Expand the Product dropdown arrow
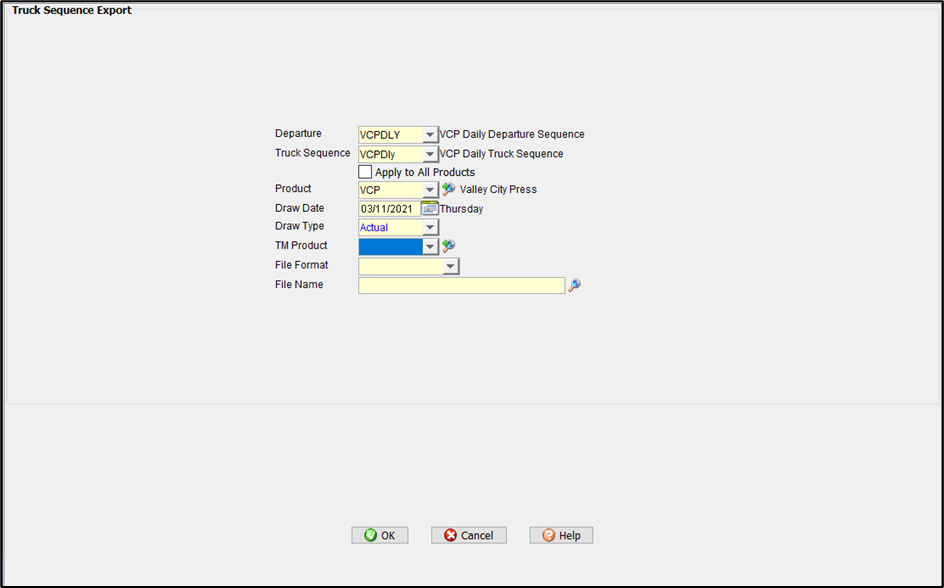The height and width of the screenshot is (588, 944). (x=430, y=190)
